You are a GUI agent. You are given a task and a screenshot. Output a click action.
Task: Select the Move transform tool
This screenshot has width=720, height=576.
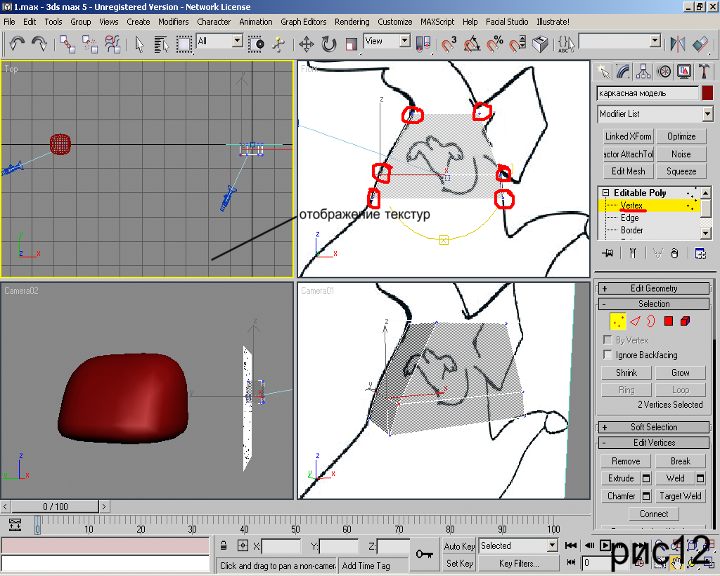point(306,43)
